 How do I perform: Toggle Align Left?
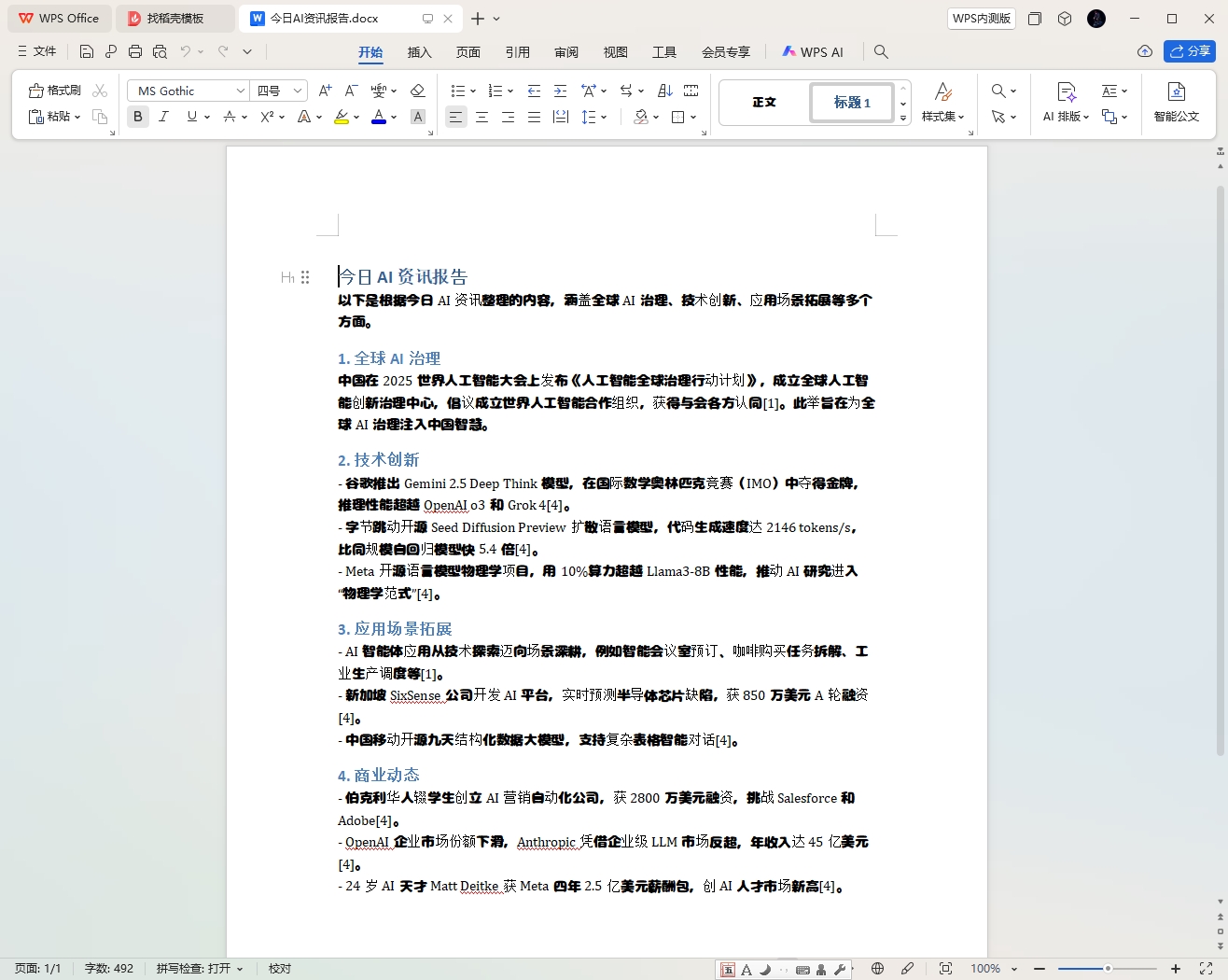[455, 117]
